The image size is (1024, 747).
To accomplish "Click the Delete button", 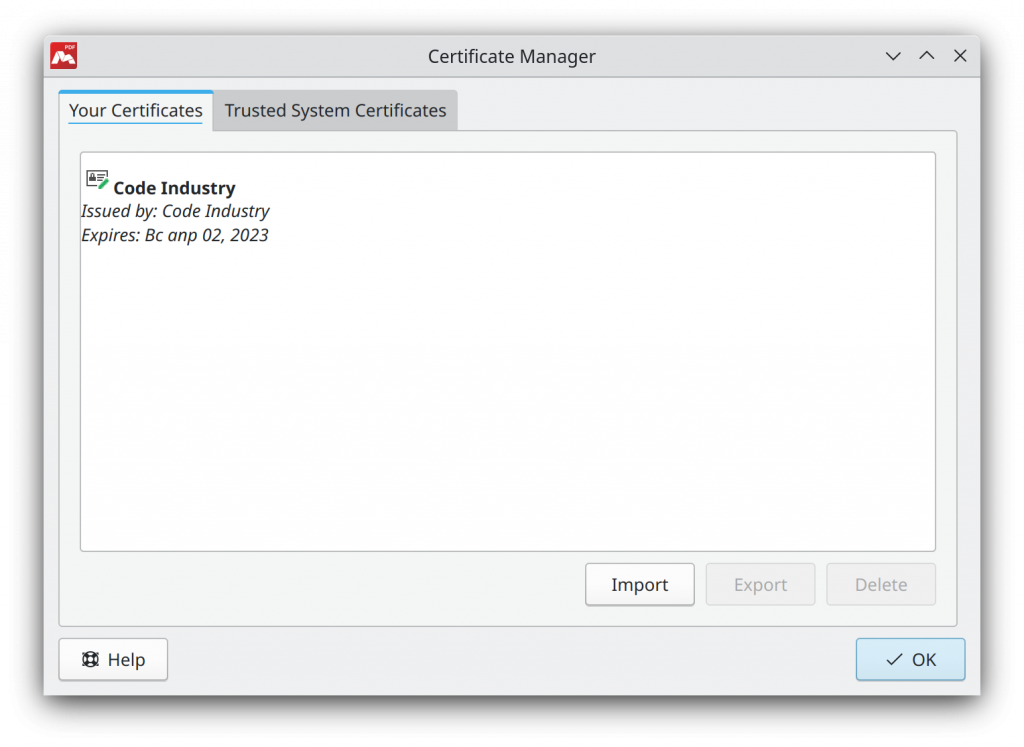I will [x=881, y=584].
